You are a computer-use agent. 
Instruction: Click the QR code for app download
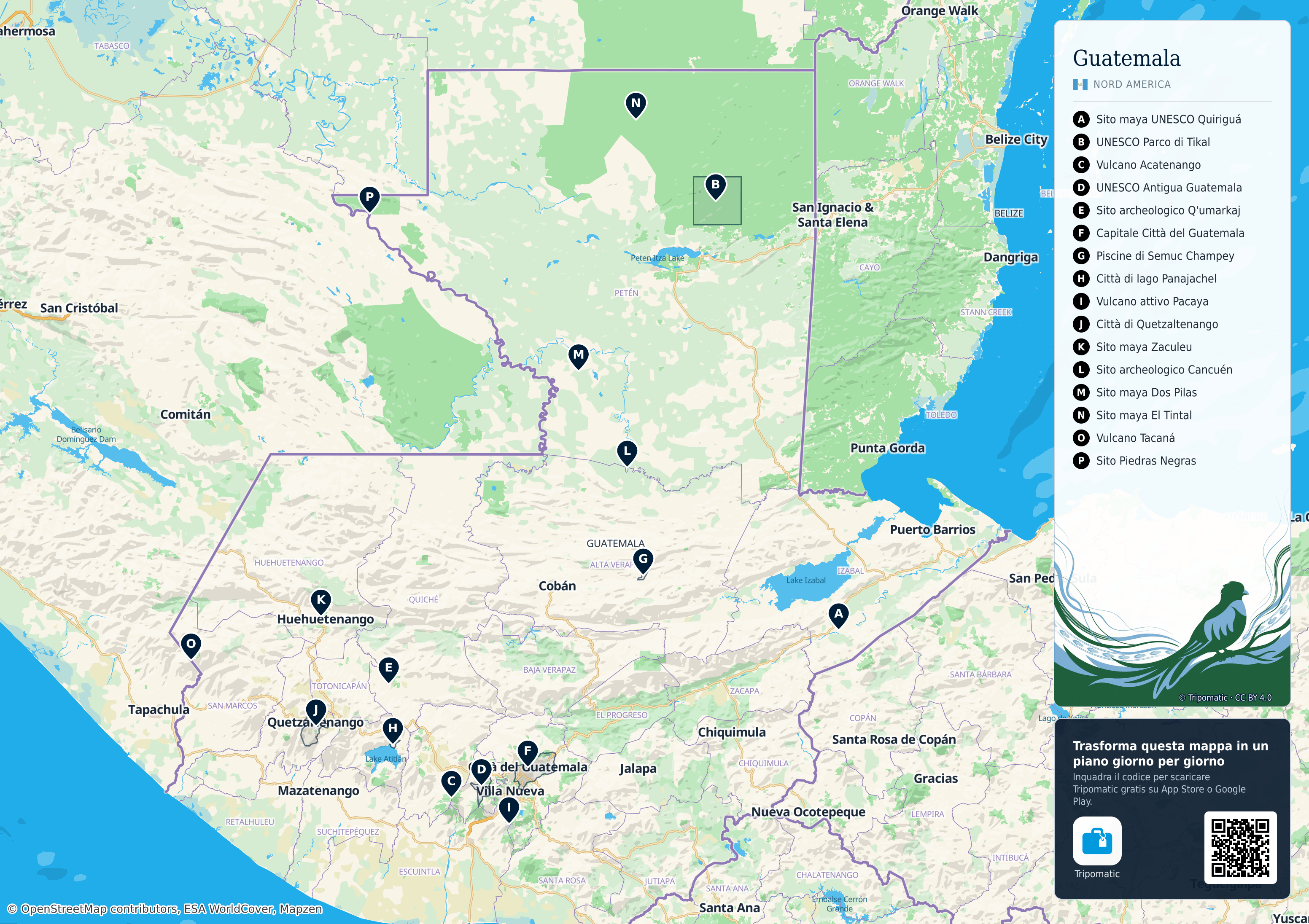click(1240, 848)
